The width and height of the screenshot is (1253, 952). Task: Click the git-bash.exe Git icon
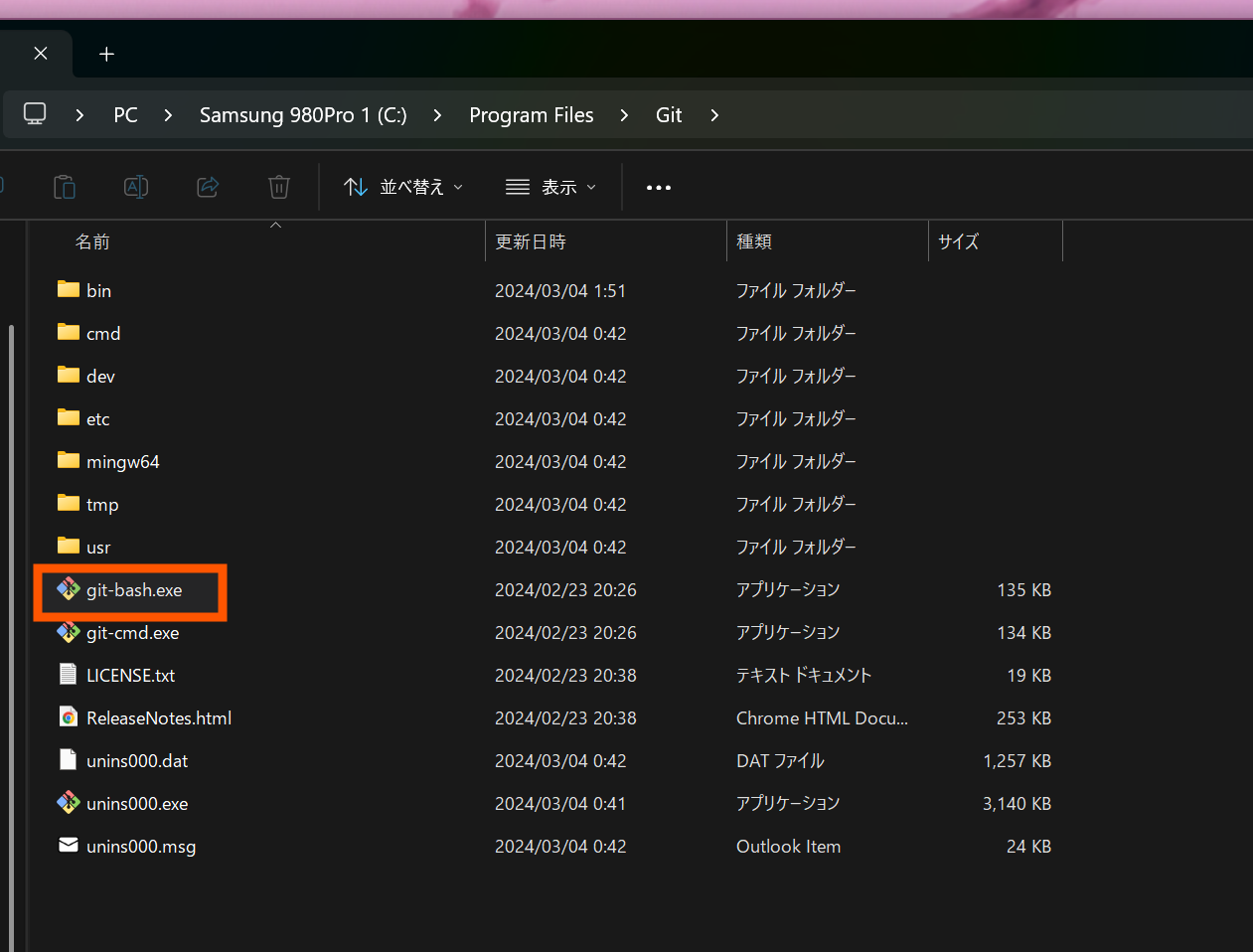tap(69, 589)
